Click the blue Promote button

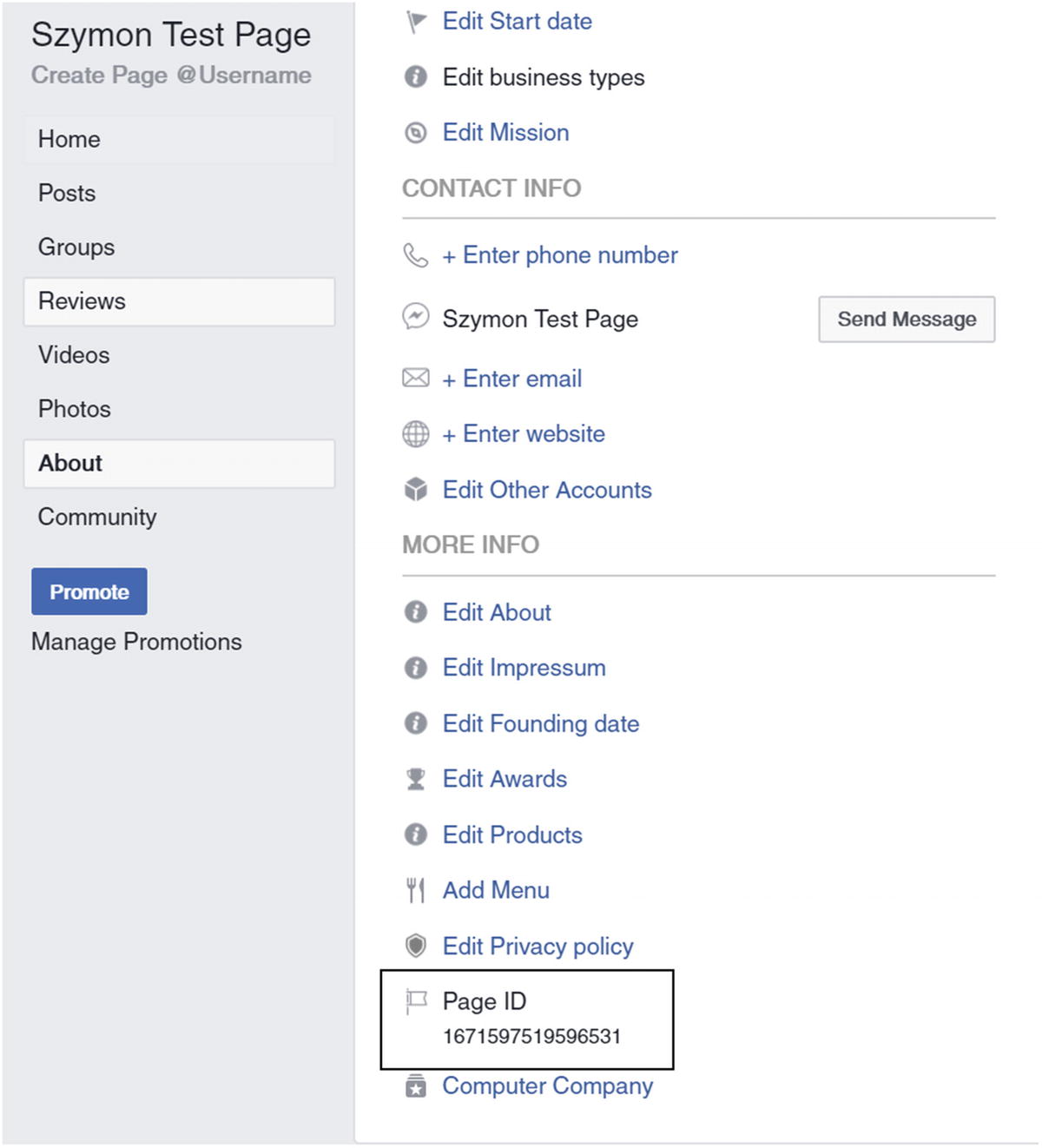click(89, 591)
